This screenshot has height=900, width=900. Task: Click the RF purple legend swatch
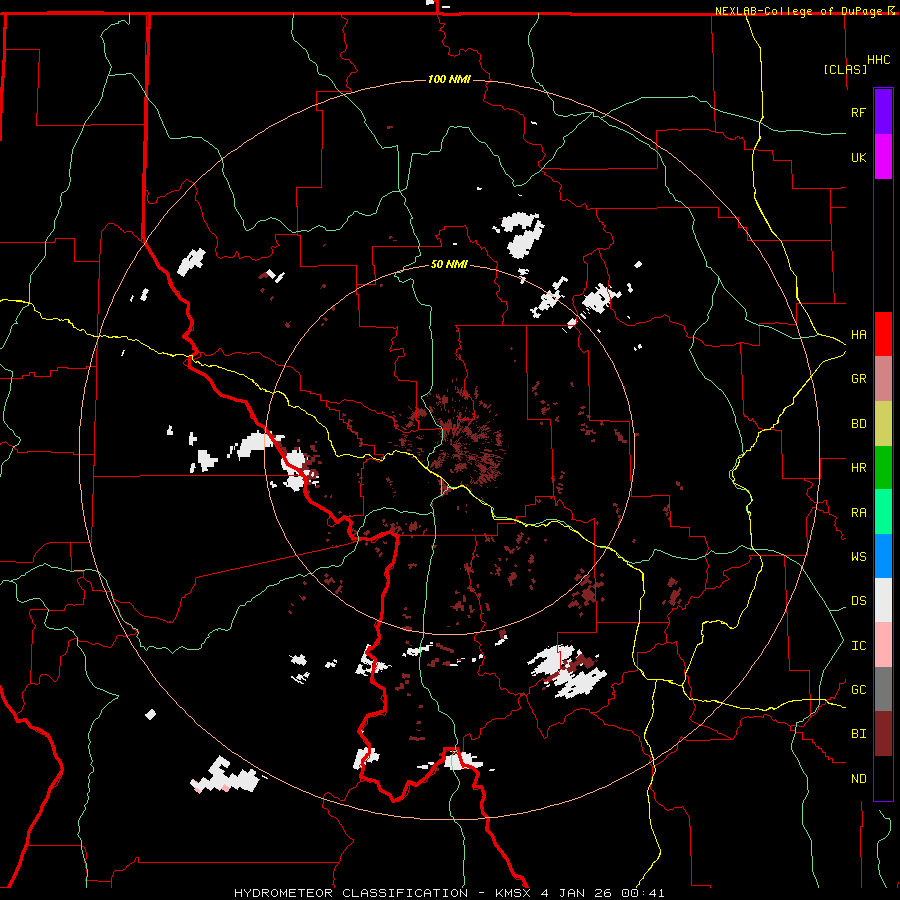pyautogui.click(x=883, y=112)
